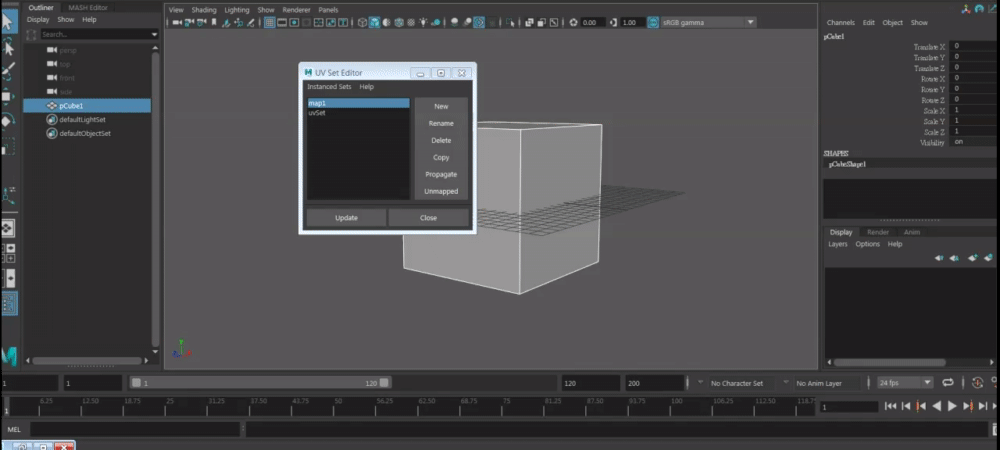Click the pCube1 mesh icon in Outliner
This screenshot has height=450, width=1000.
[x=52, y=106]
